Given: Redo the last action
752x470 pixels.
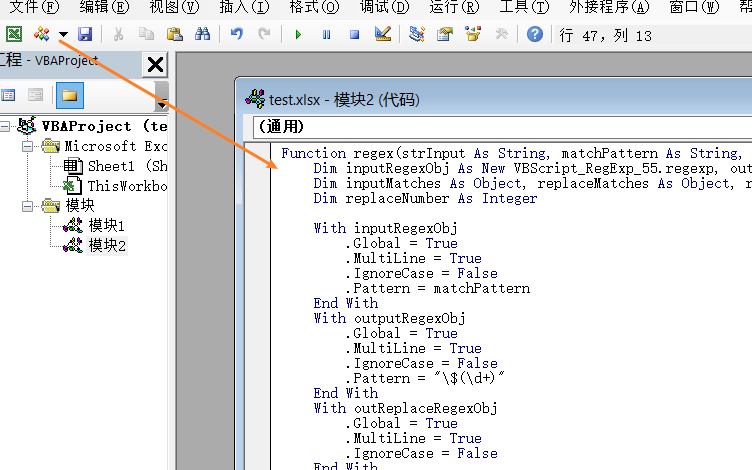Looking at the screenshot, I should (x=264, y=34).
